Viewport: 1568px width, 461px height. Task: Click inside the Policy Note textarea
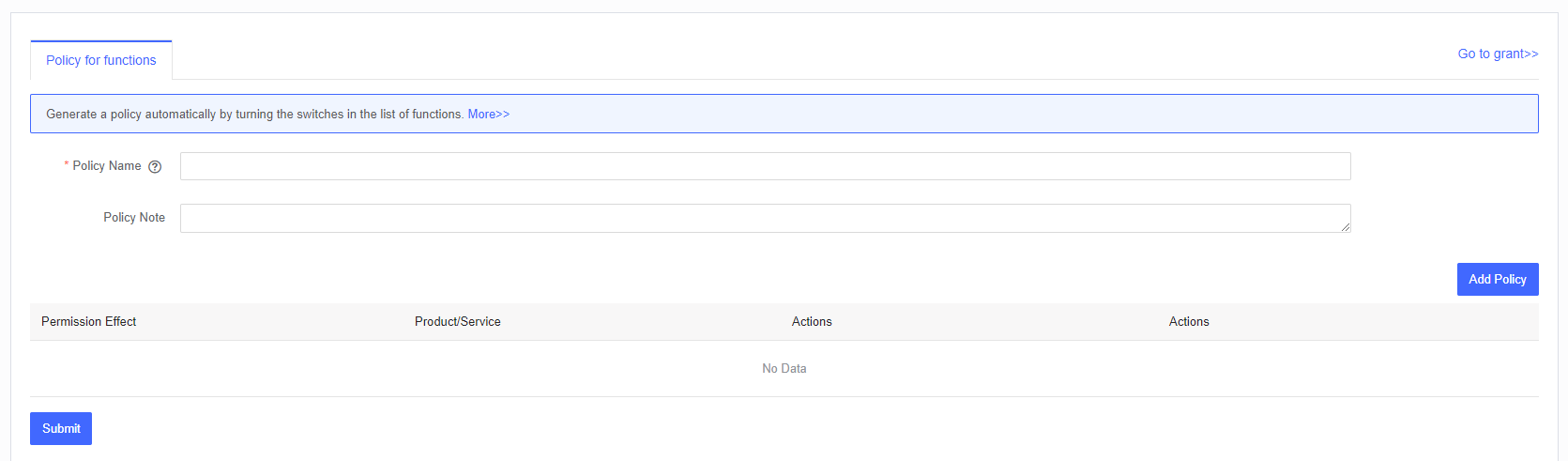point(765,218)
